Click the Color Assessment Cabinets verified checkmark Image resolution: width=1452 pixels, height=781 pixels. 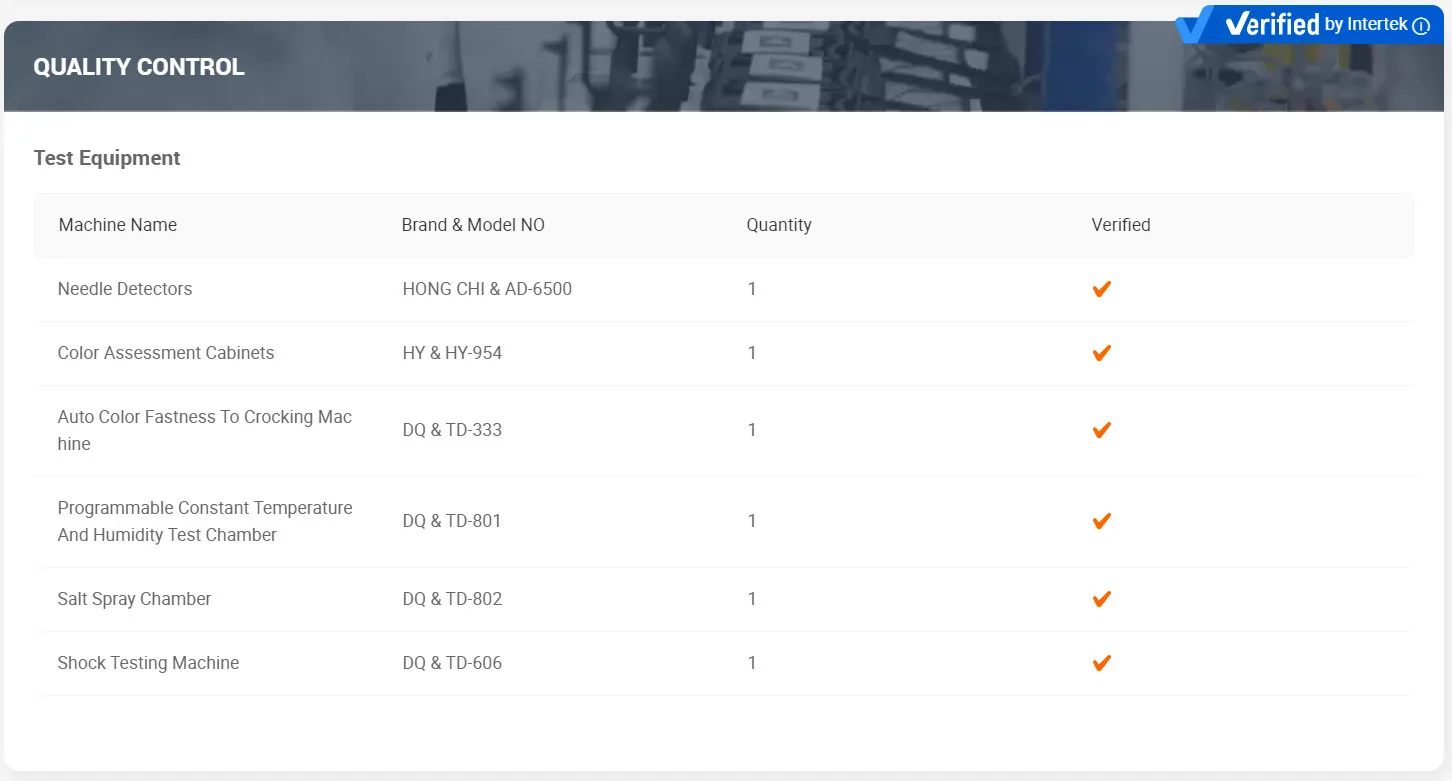pos(1102,353)
